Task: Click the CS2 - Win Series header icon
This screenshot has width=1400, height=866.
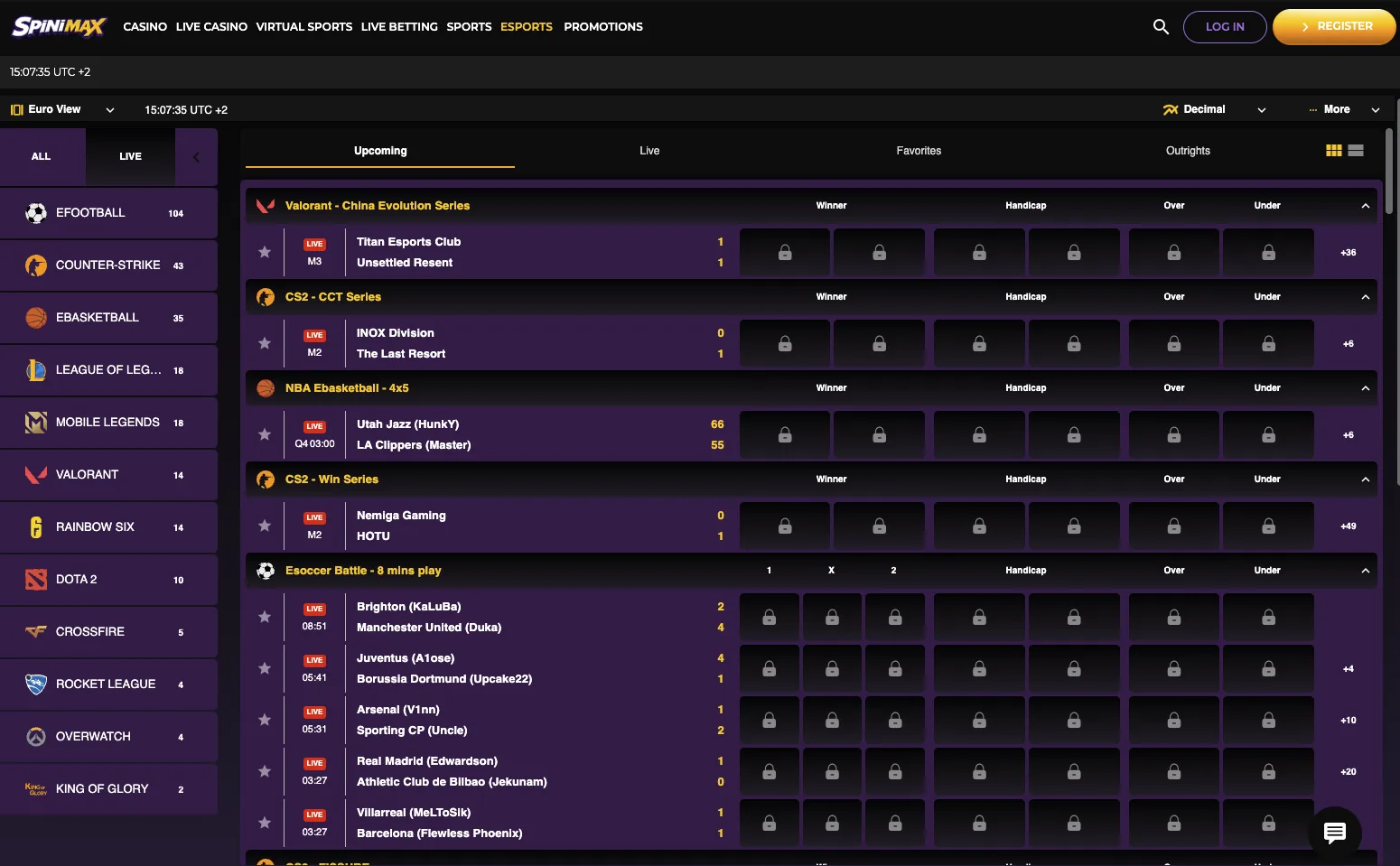Action: pos(266,480)
